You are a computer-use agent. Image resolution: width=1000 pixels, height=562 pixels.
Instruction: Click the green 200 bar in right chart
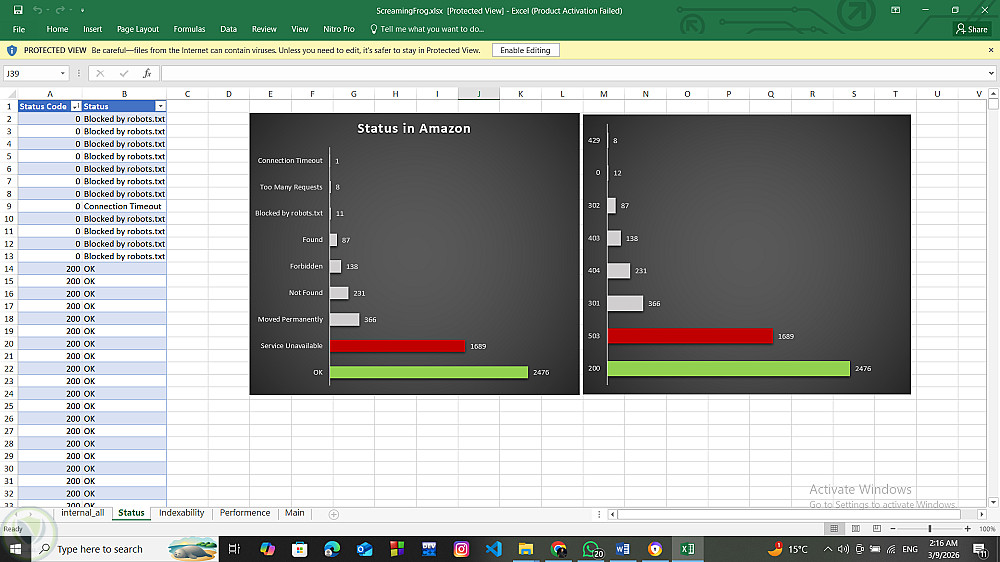(729, 368)
